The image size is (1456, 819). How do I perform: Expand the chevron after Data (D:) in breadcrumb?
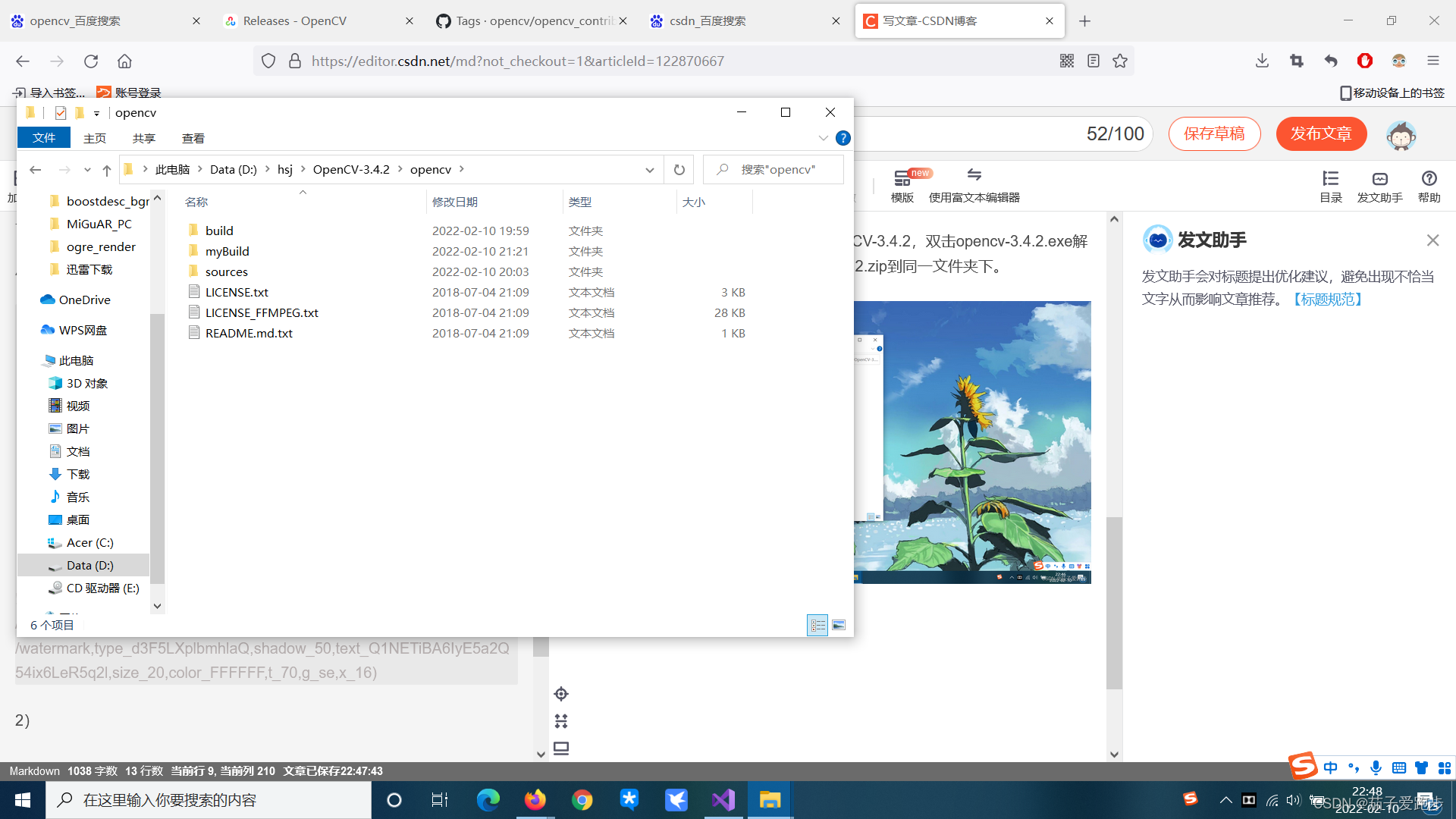pyautogui.click(x=268, y=169)
